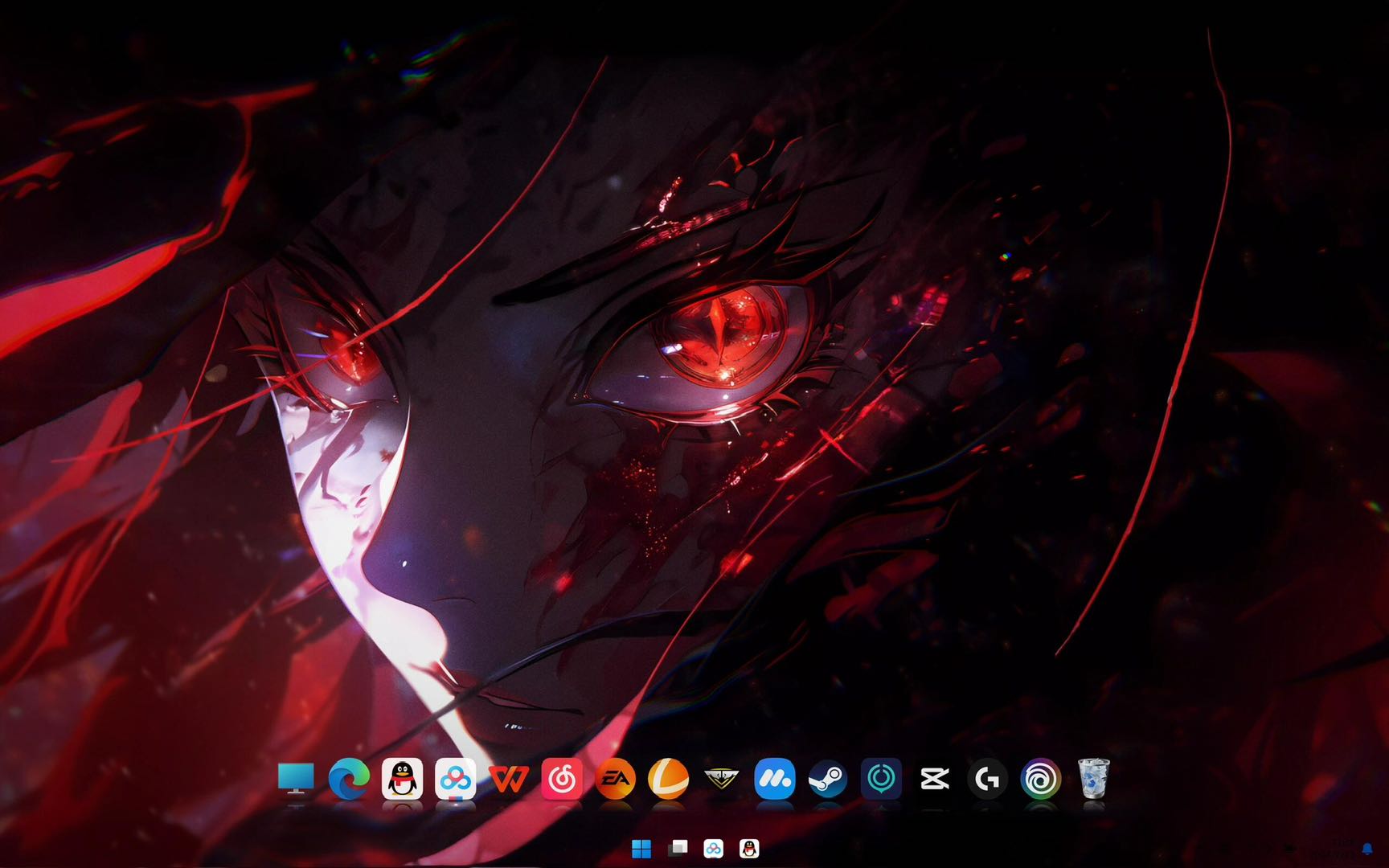Launch Microsoft Edge from the dock
This screenshot has width=1389, height=868.
pos(349,778)
